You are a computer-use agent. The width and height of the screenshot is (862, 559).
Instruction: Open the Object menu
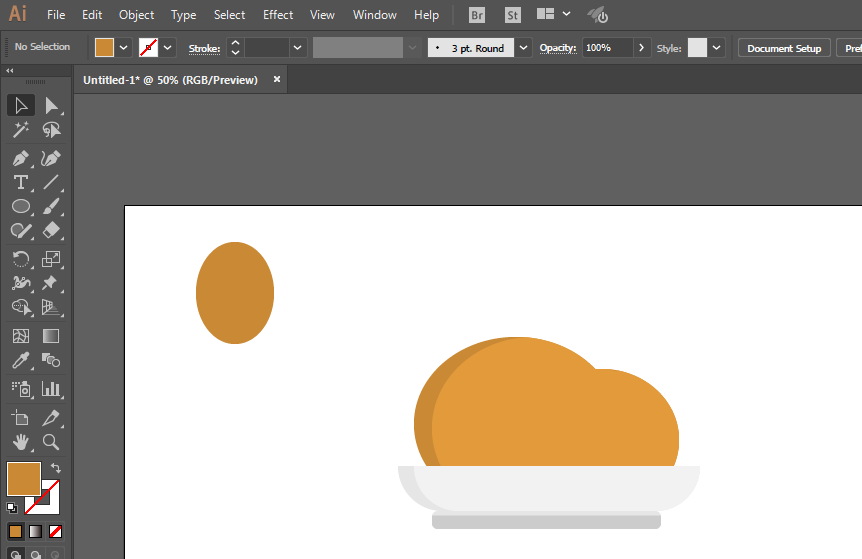[x=136, y=15]
